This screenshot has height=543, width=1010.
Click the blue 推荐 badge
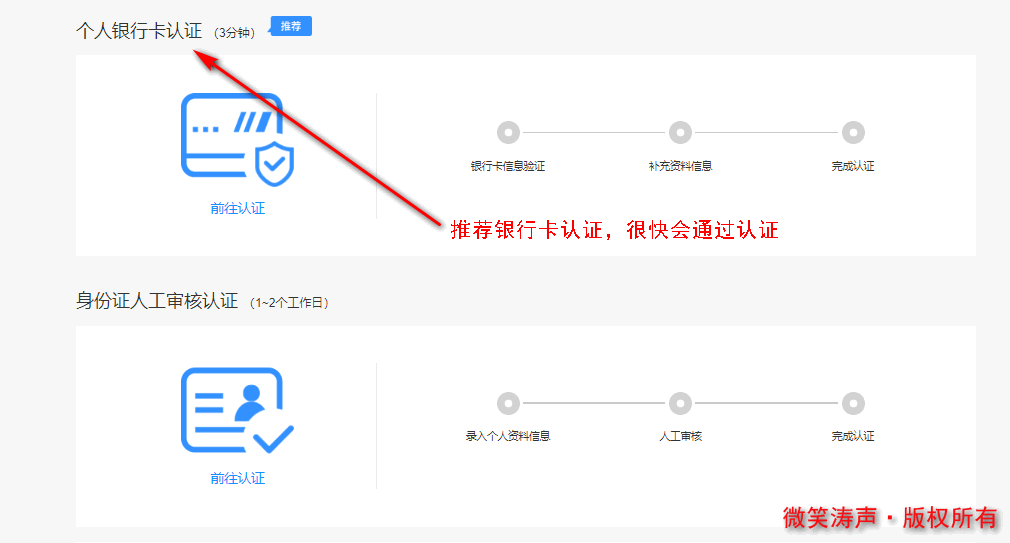pyautogui.click(x=291, y=26)
